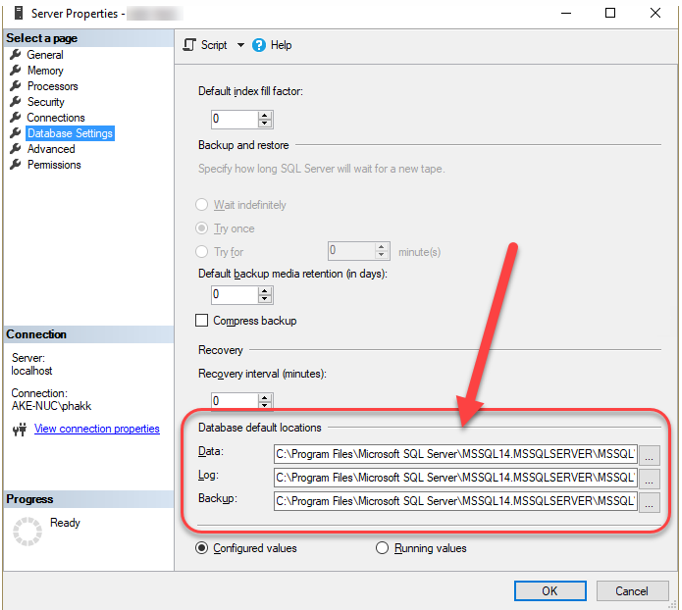Browse for the Backup default location

(650, 501)
